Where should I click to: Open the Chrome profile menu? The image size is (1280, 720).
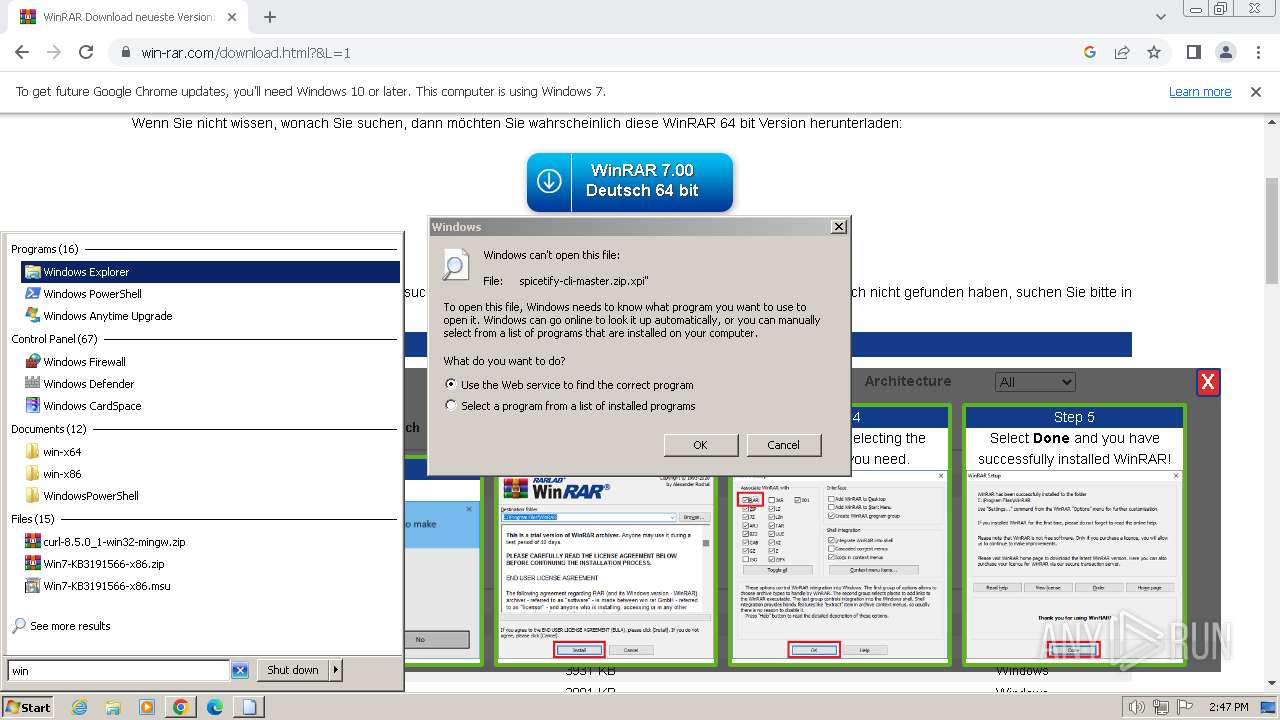pyautogui.click(x=1225, y=52)
